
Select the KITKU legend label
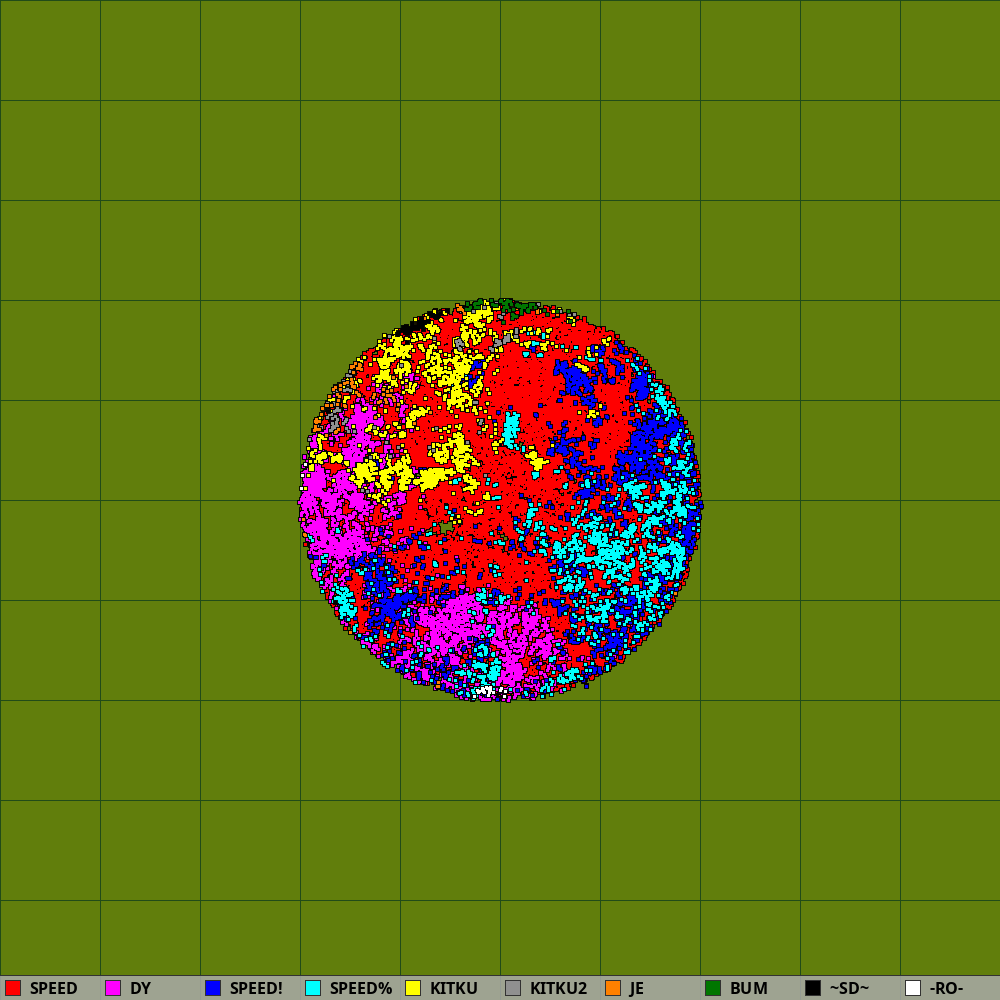pos(453,989)
